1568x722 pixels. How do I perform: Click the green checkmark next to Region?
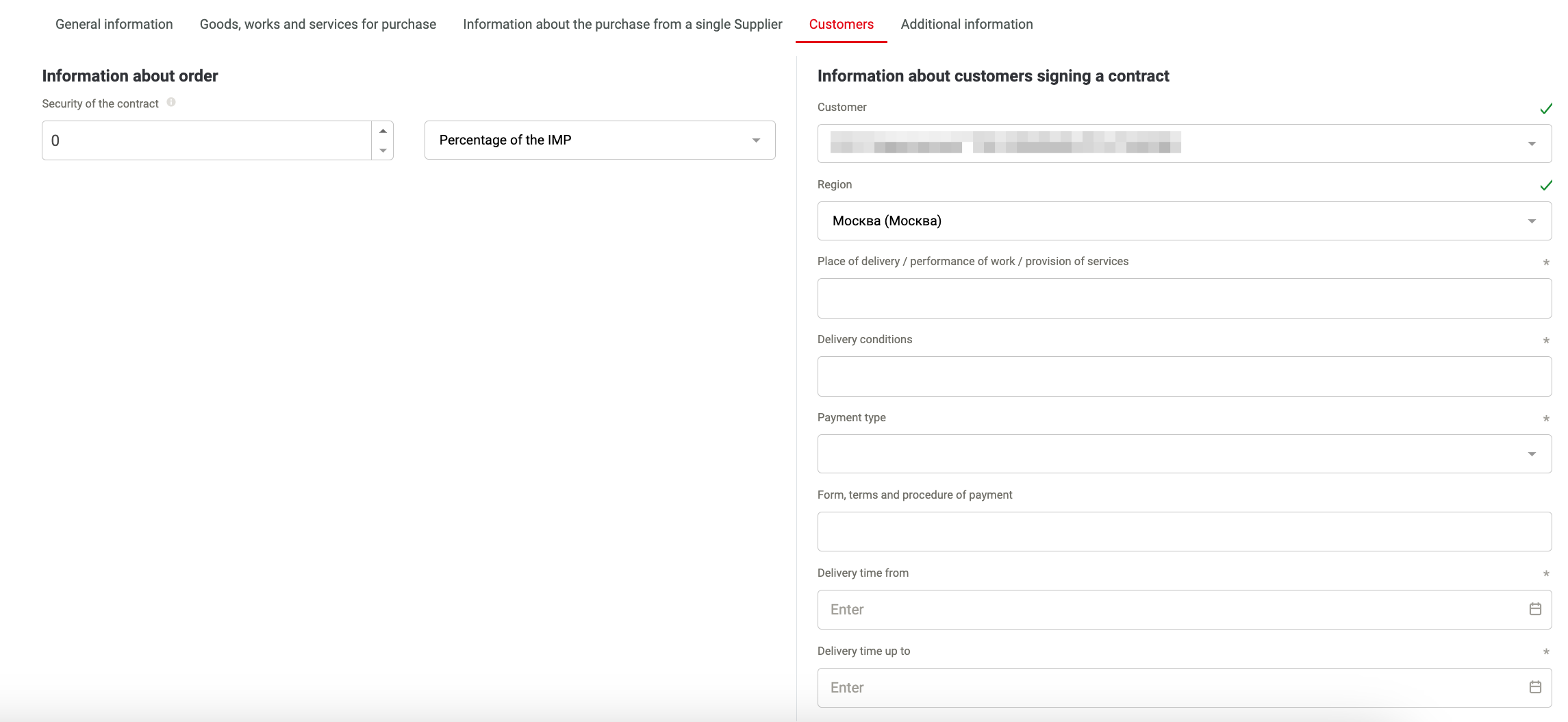pyautogui.click(x=1545, y=185)
